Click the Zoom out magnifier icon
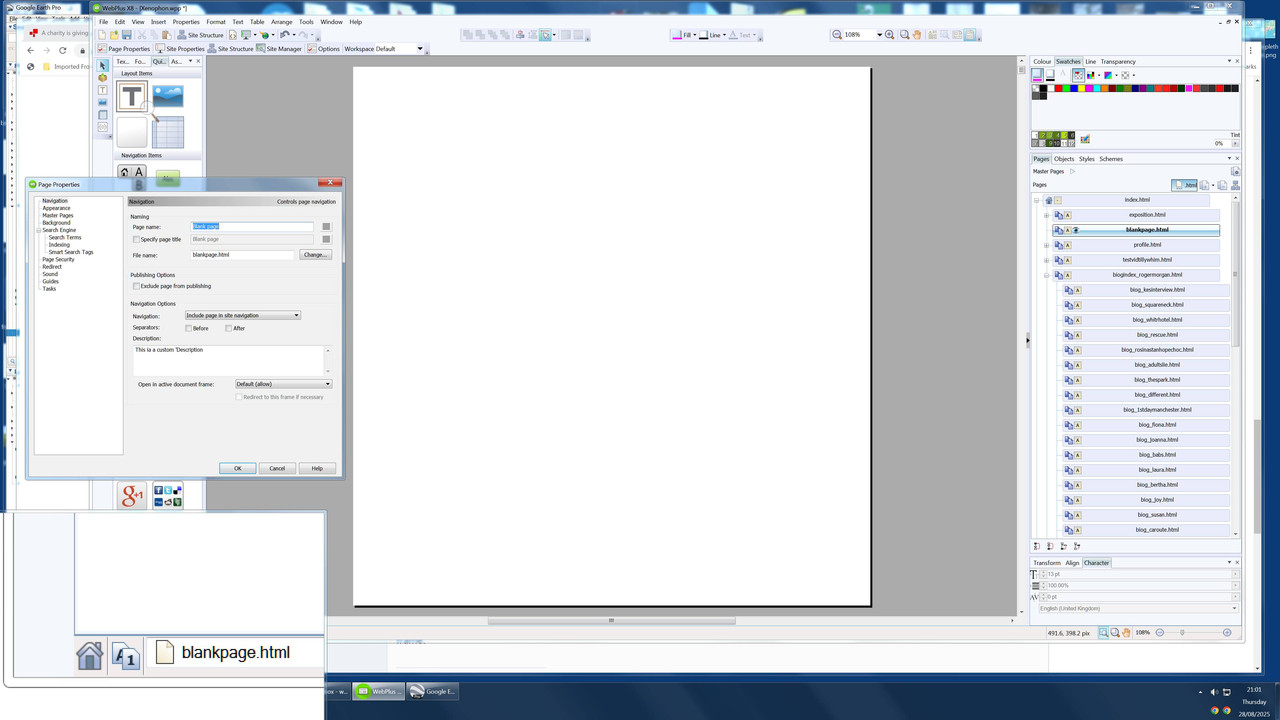 [x=837, y=35]
